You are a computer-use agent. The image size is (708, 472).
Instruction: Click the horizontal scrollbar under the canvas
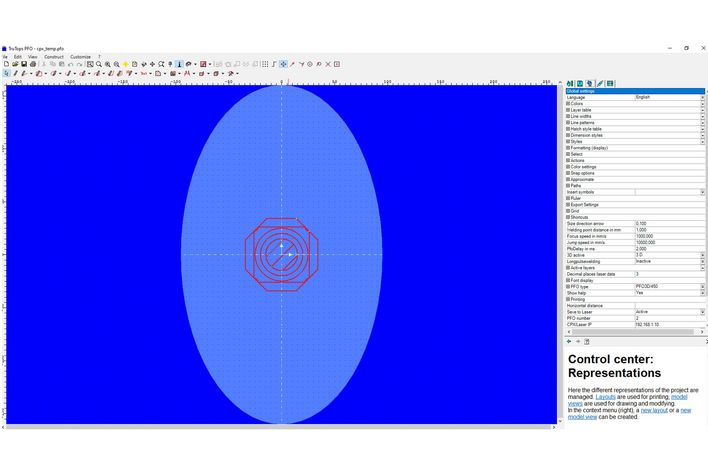(280, 426)
